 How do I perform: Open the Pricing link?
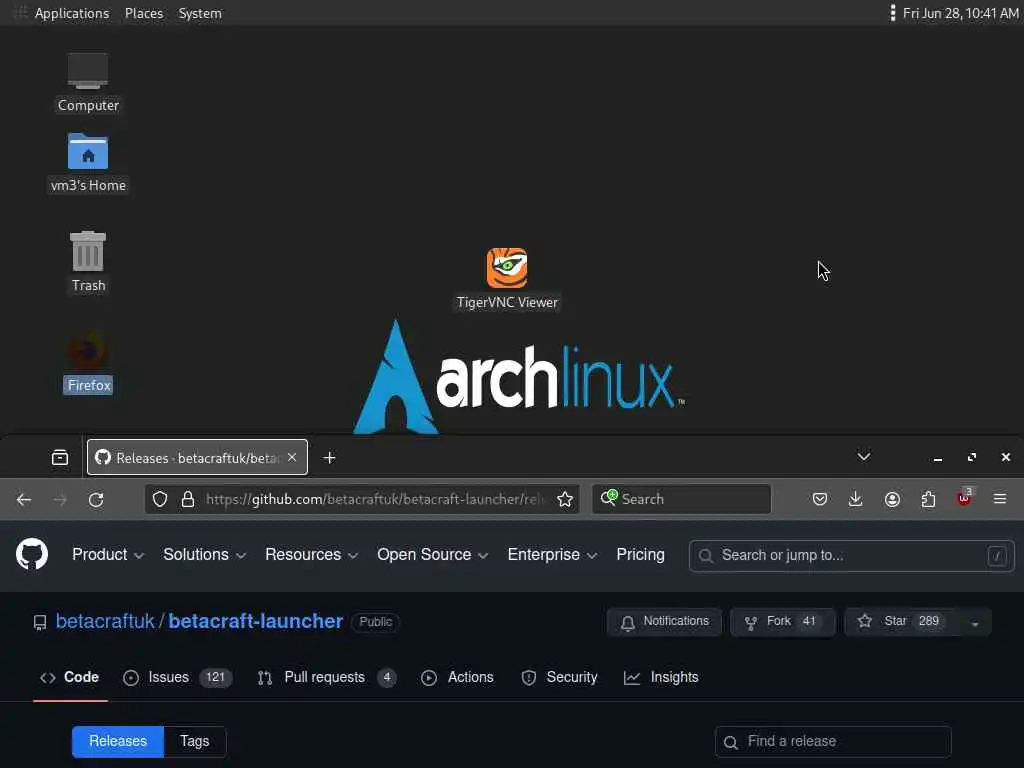click(x=640, y=554)
